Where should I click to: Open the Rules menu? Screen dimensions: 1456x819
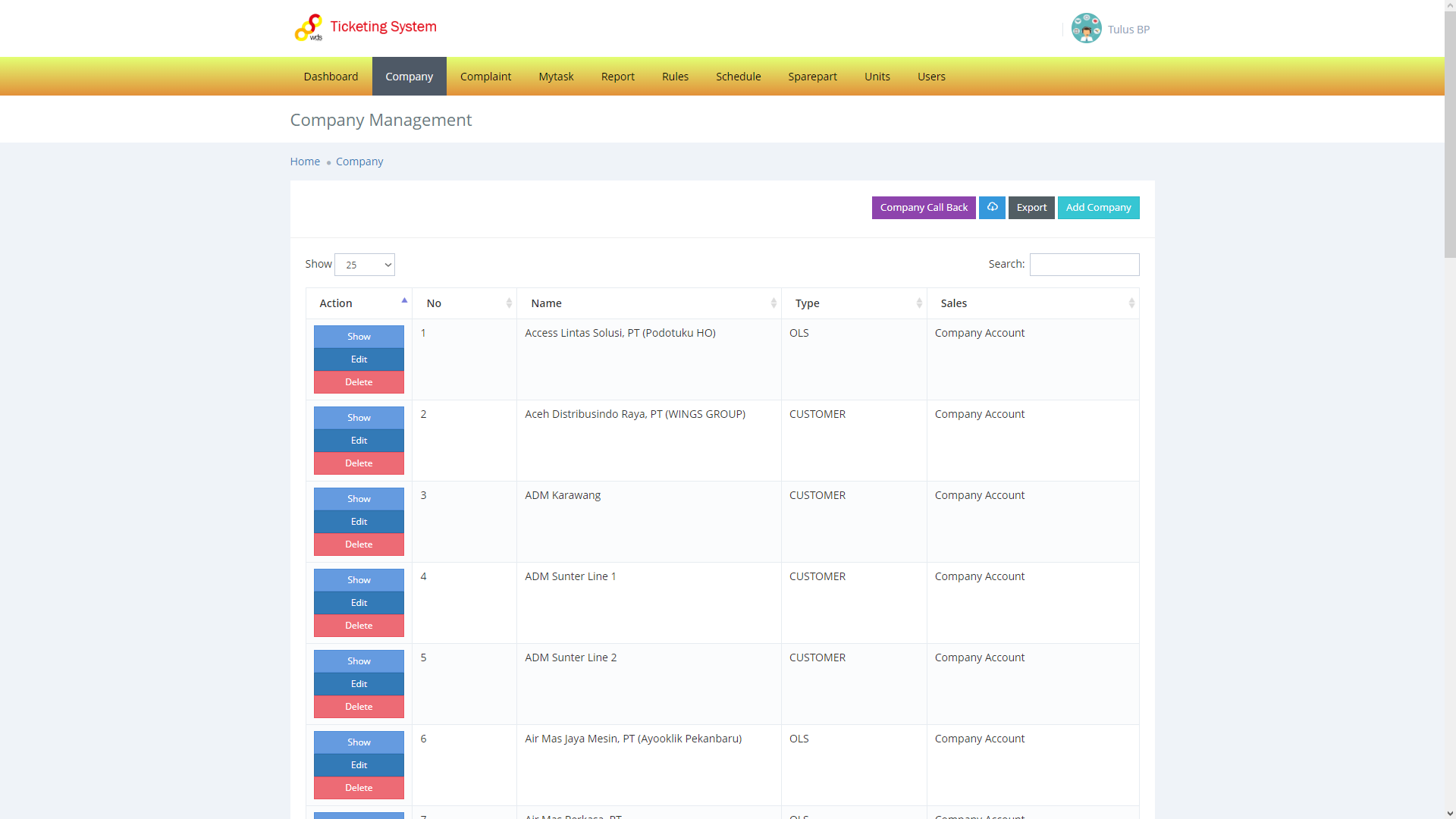point(675,77)
